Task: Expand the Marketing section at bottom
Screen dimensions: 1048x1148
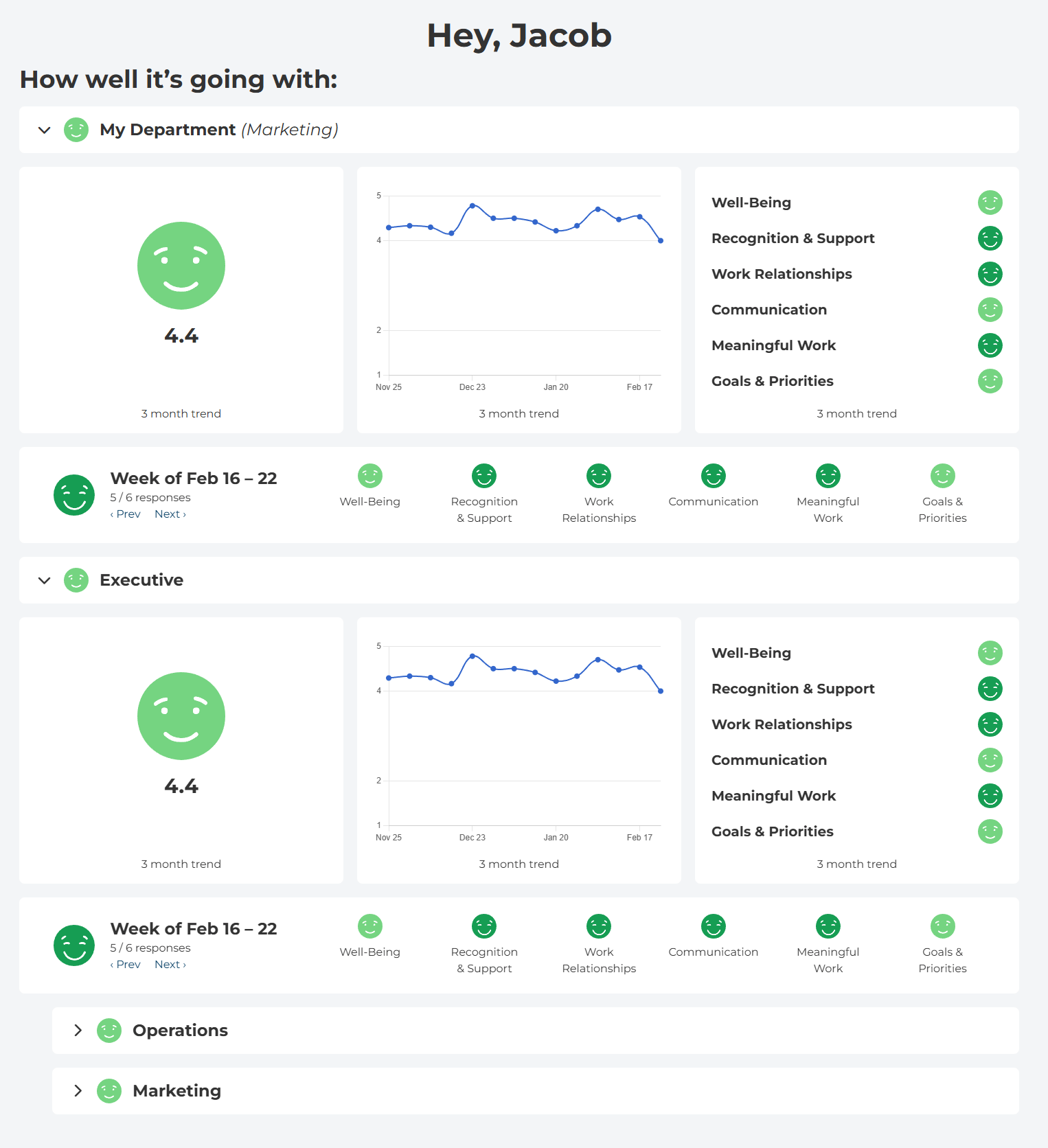Action: pyautogui.click(x=78, y=1091)
